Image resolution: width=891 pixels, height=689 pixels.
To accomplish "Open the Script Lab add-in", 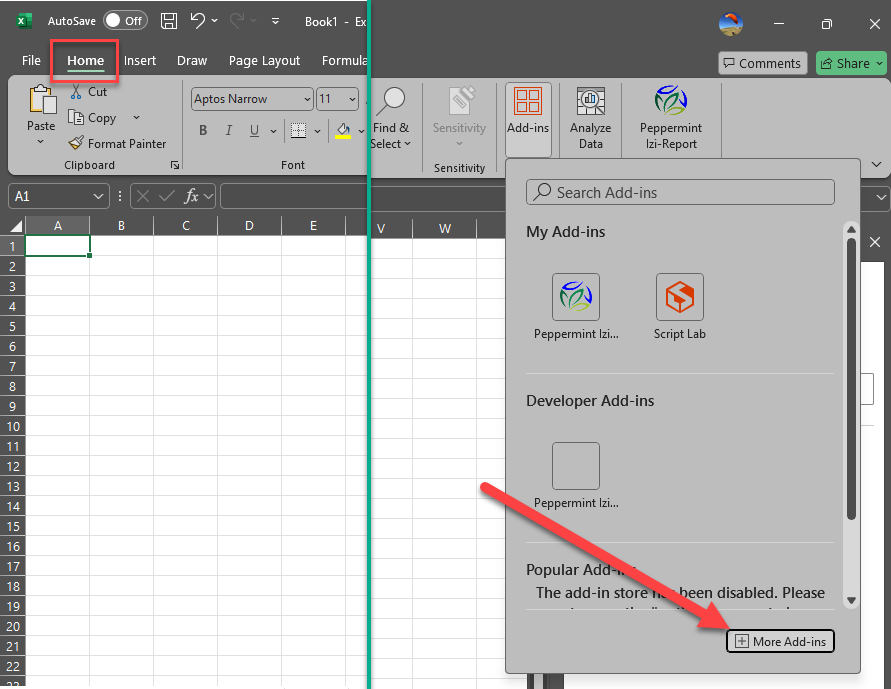I will [x=680, y=307].
